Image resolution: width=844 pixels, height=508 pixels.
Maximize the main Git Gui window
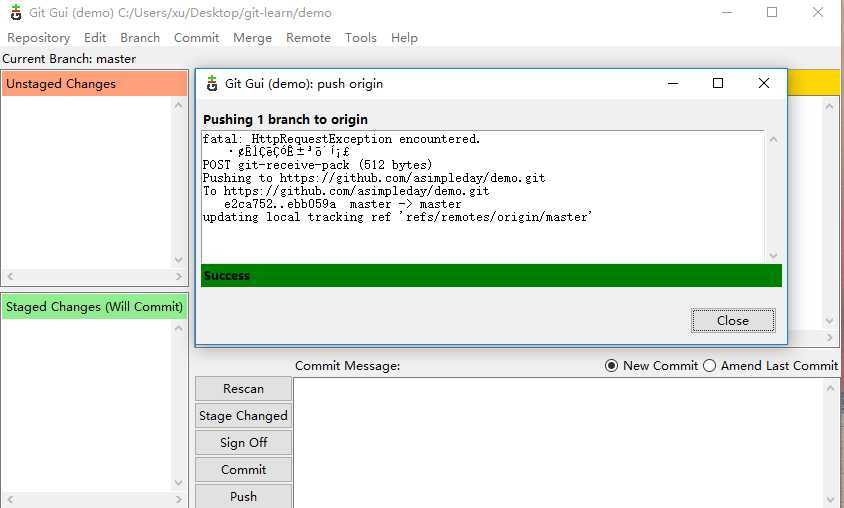pyautogui.click(x=772, y=12)
